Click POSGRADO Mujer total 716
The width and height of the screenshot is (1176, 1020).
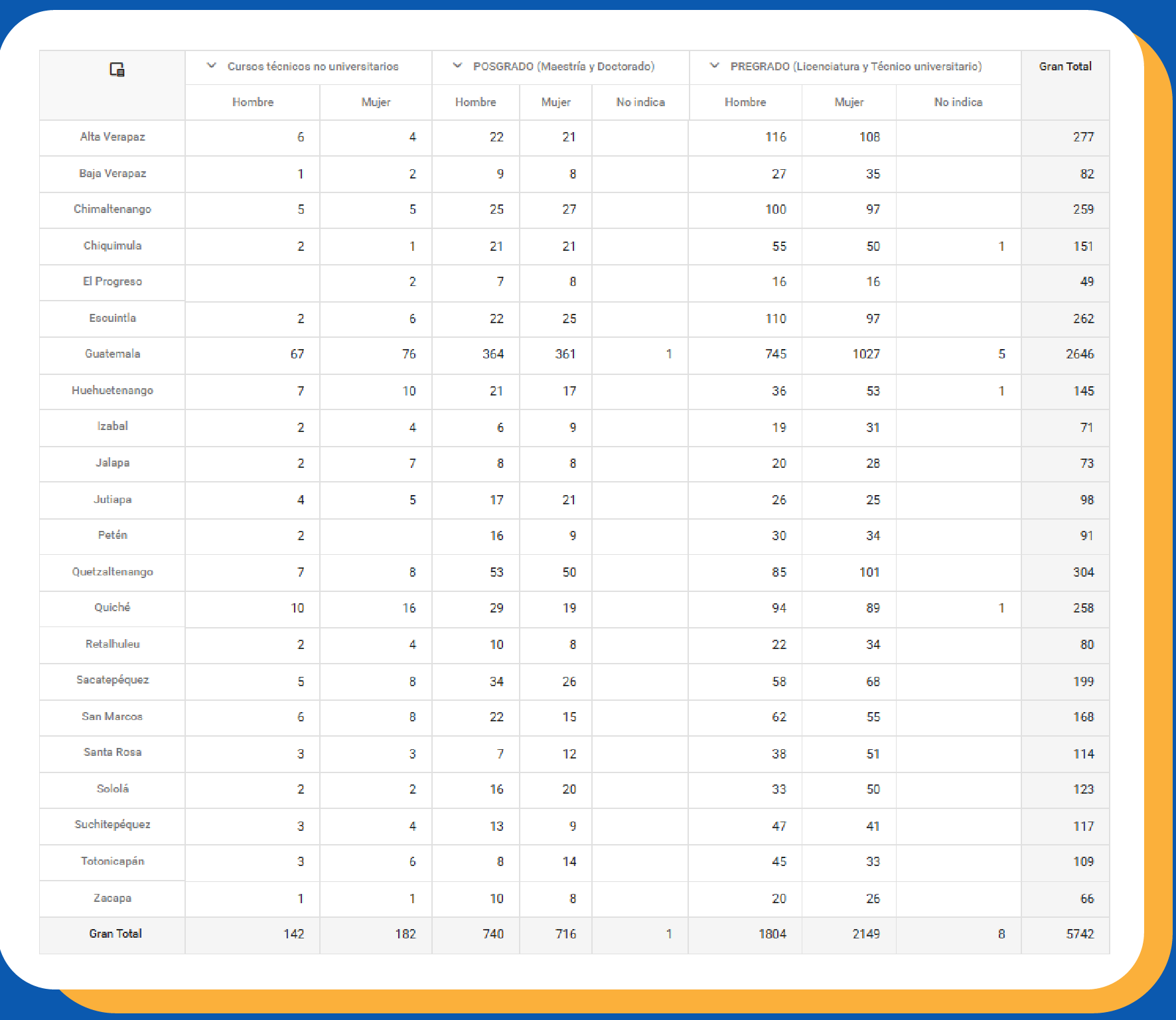565,934
